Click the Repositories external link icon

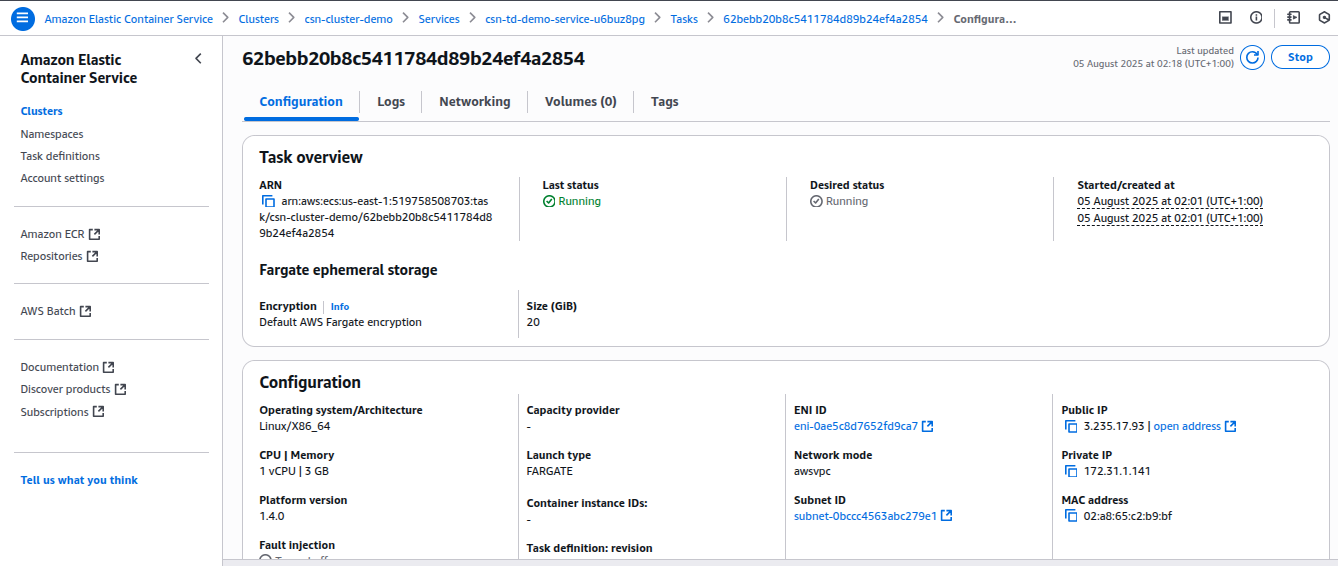click(92, 256)
